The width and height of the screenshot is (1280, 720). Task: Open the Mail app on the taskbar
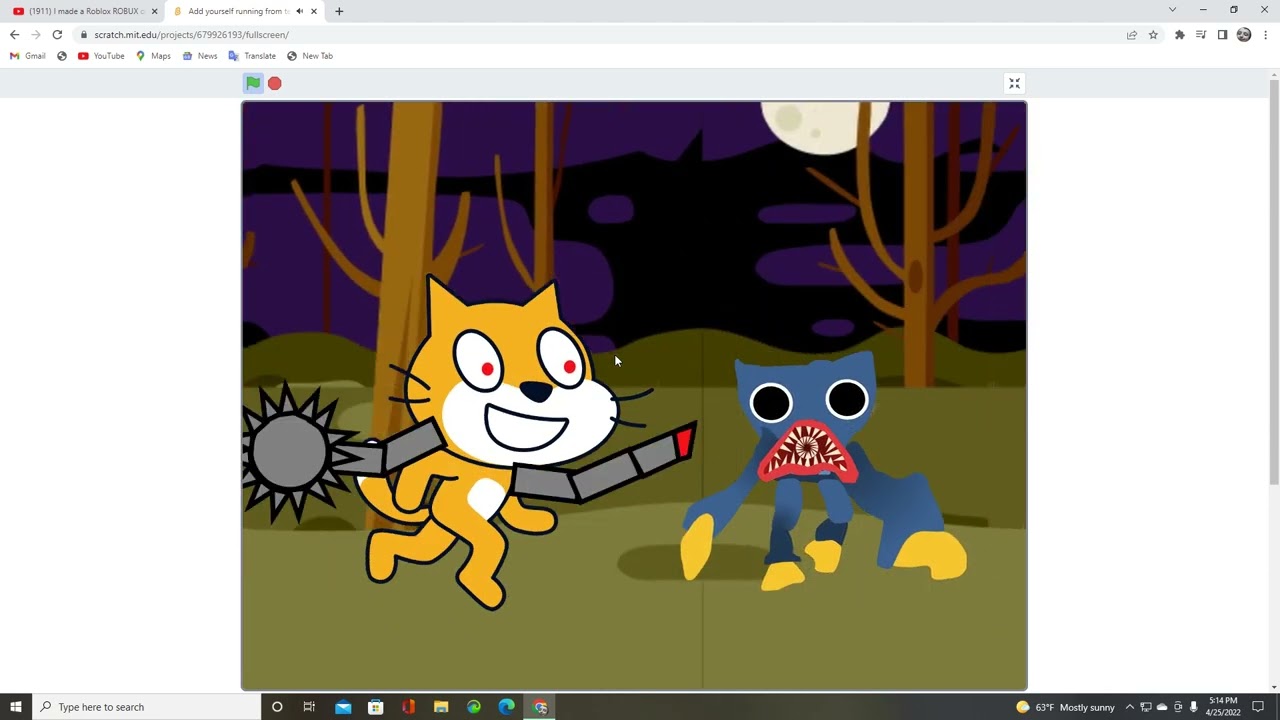[343, 707]
